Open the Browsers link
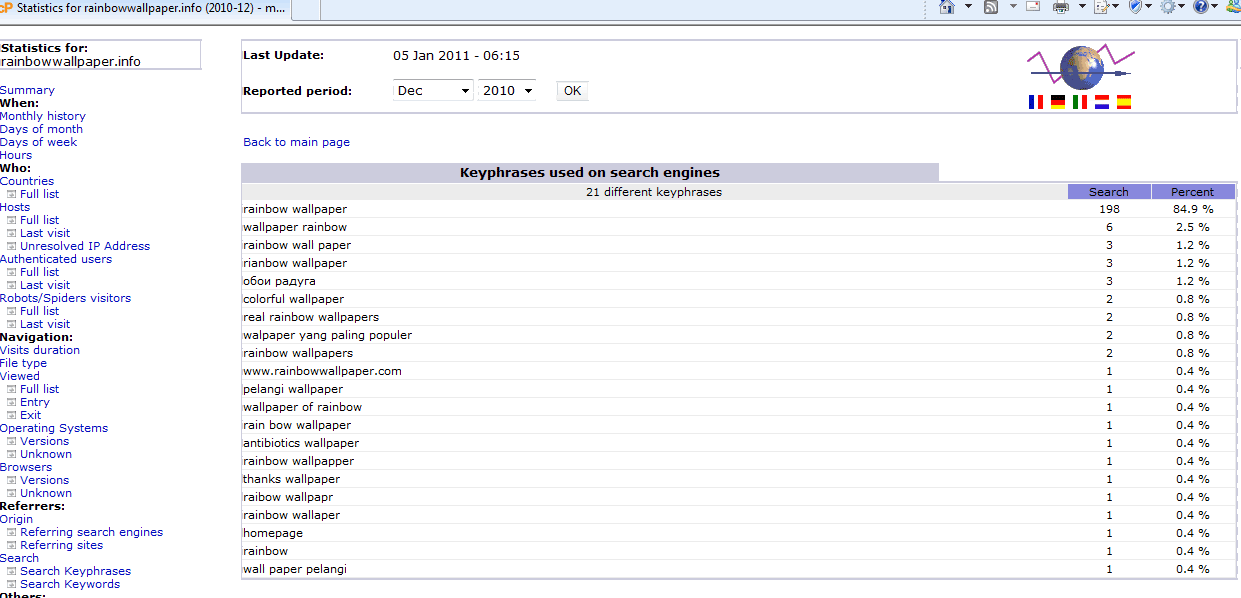This screenshot has width=1241, height=598. tap(26, 467)
